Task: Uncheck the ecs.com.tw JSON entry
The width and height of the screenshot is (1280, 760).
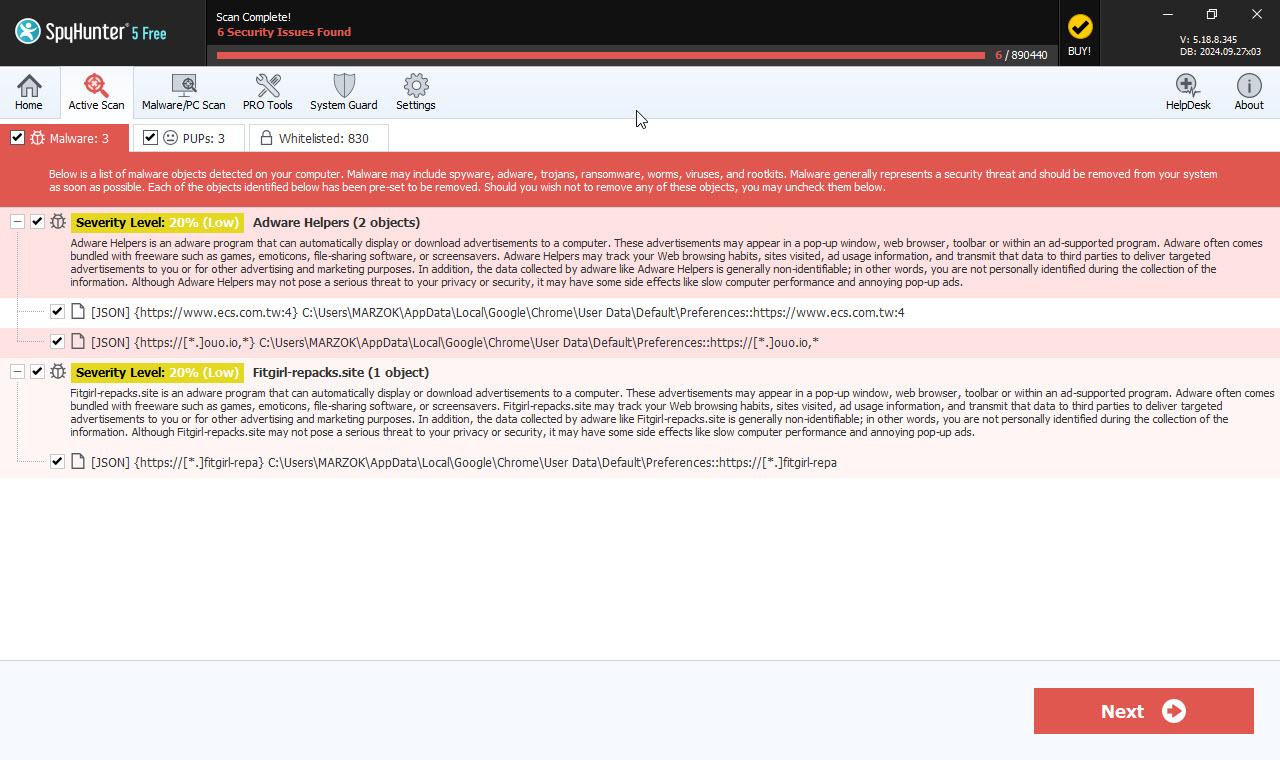Action: coord(57,312)
